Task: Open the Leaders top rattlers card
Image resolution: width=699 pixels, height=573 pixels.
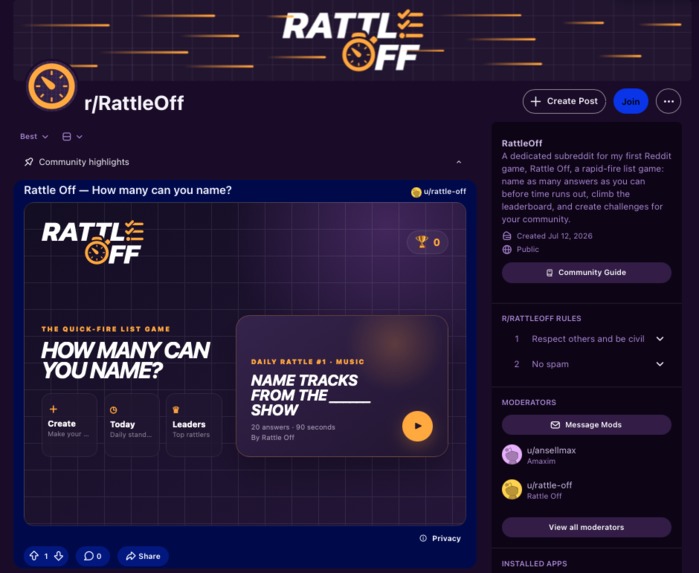Action: pyautogui.click(x=194, y=425)
